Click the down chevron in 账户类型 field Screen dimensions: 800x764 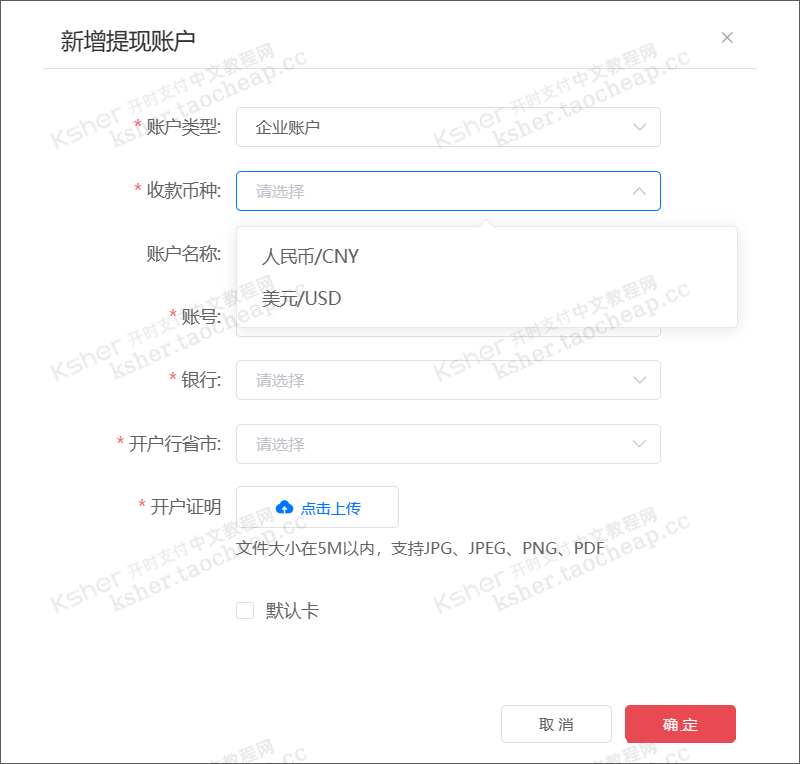click(639, 127)
